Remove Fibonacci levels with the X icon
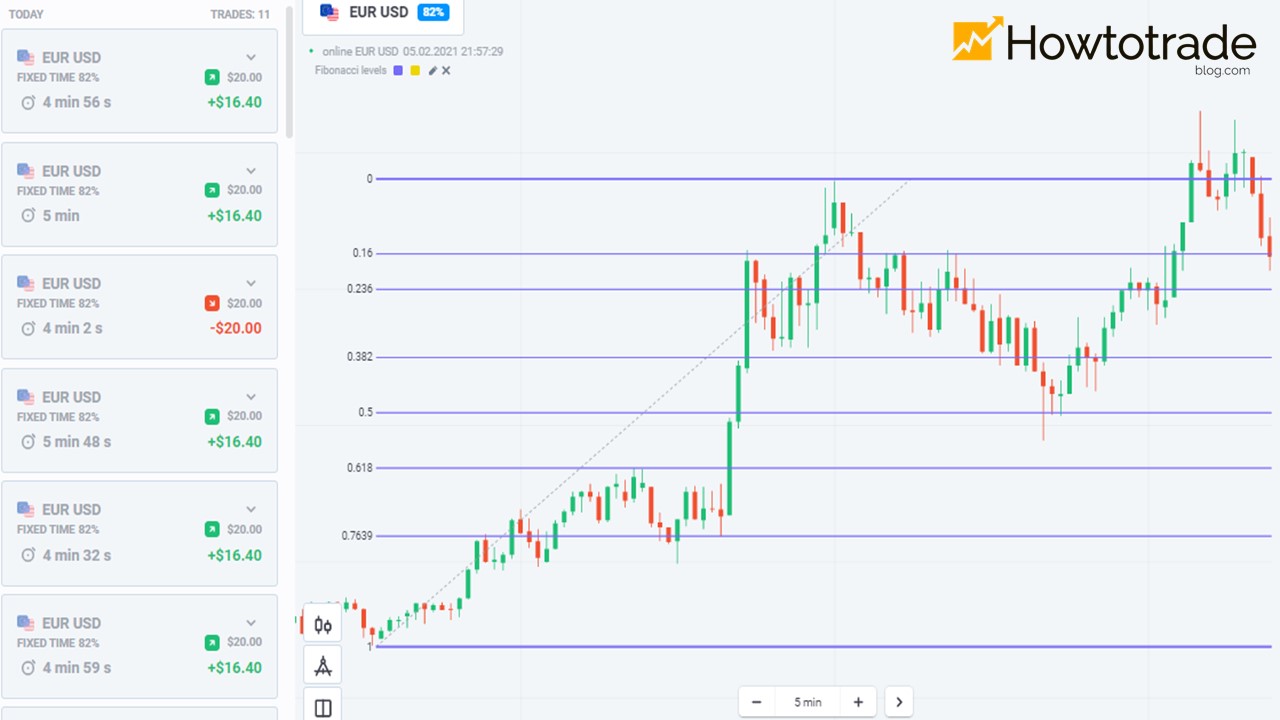The width and height of the screenshot is (1280, 720). pyautogui.click(x=446, y=71)
